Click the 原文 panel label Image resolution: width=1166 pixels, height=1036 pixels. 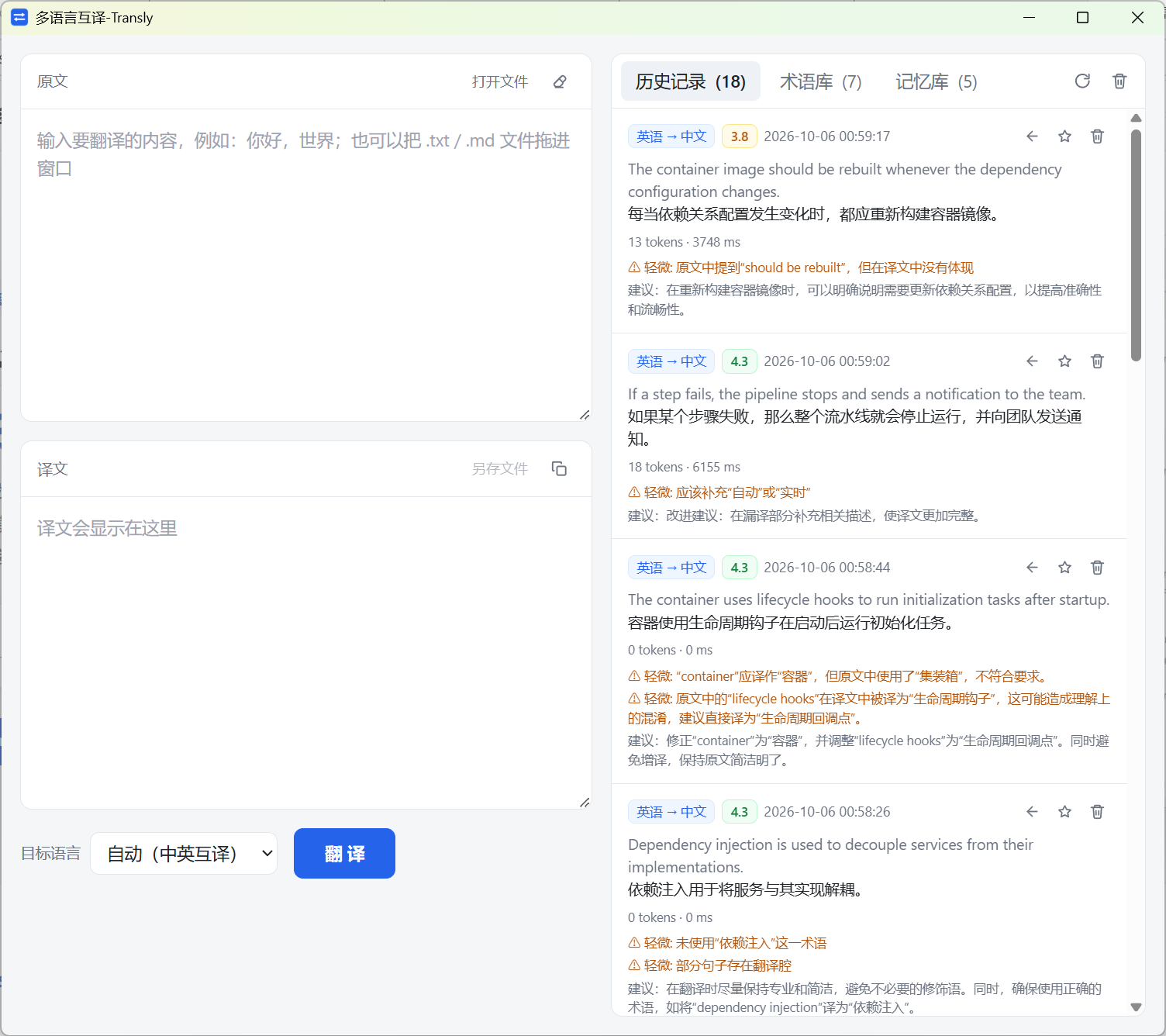point(53,81)
